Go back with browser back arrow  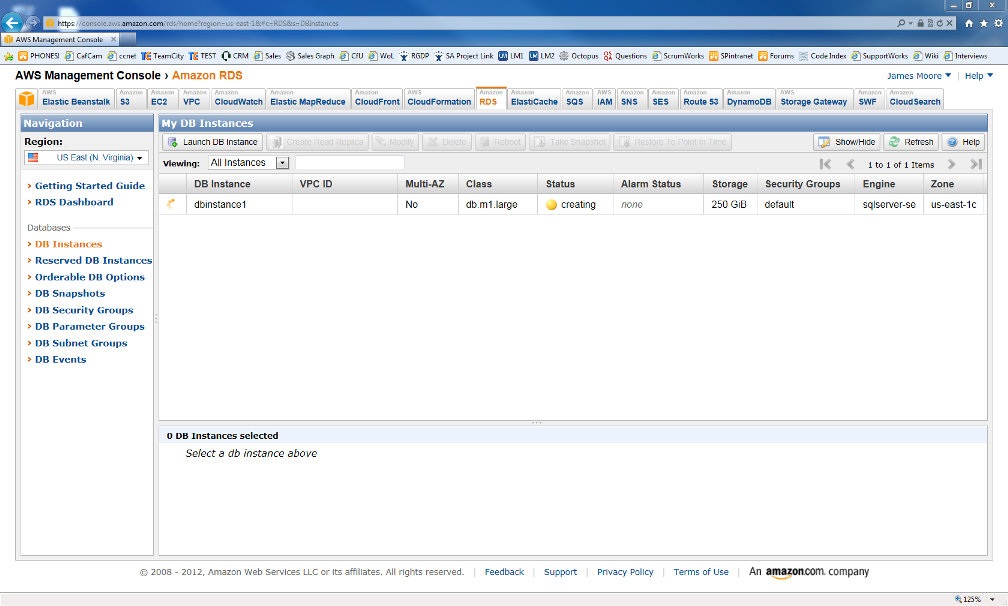tap(12, 22)
